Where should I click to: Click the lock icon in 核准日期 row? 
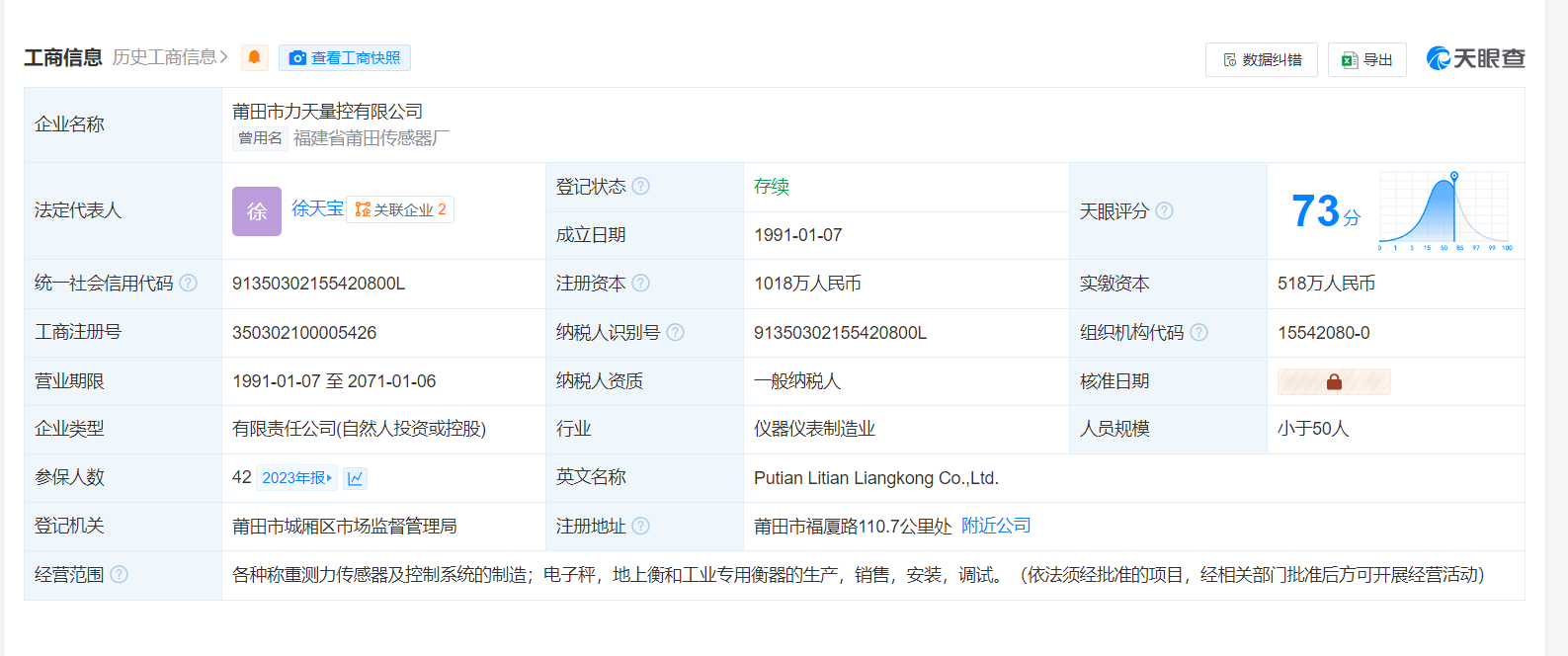pos(1334,381)
